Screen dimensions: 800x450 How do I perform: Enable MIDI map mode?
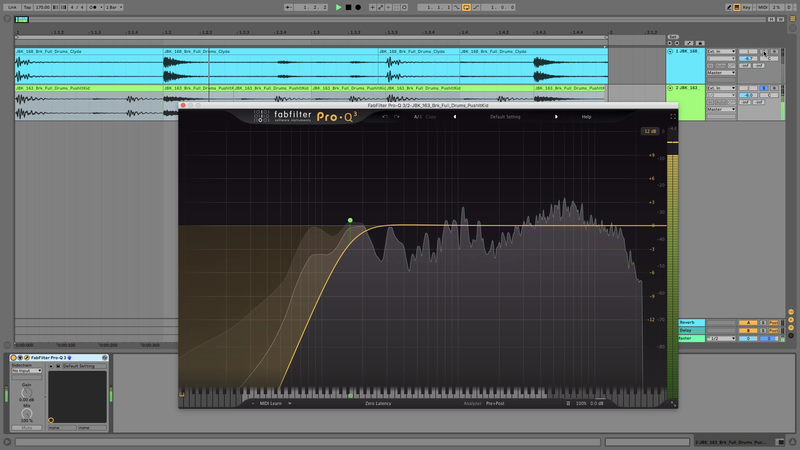tap(762, 7)
